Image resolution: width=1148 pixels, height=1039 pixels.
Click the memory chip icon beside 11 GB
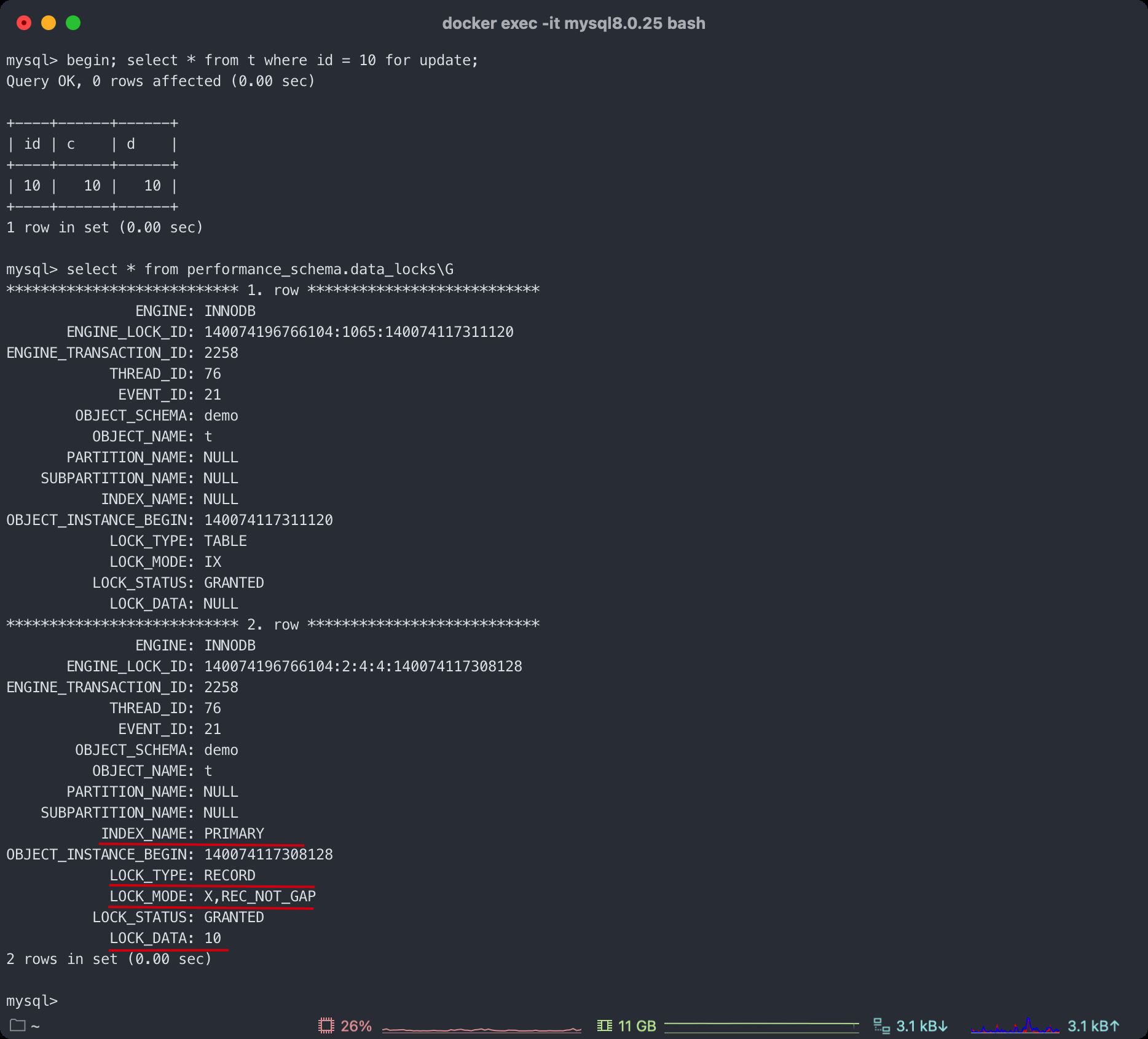click(x=605, y=1025)
